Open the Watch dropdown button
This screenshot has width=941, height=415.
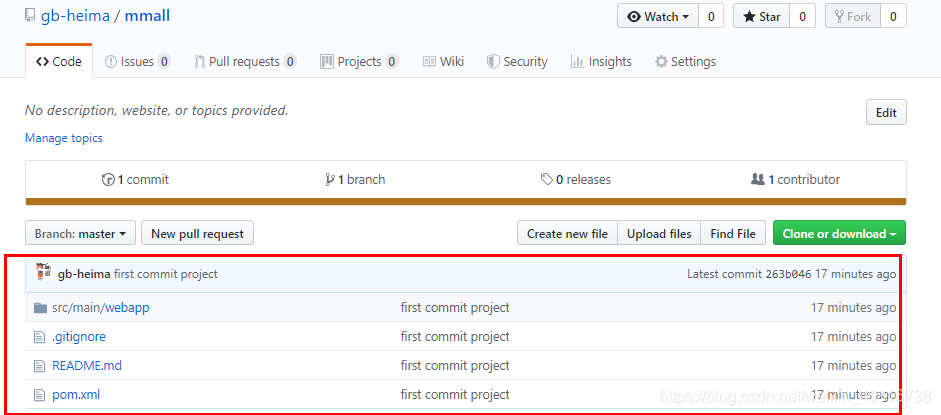(658, 17)
